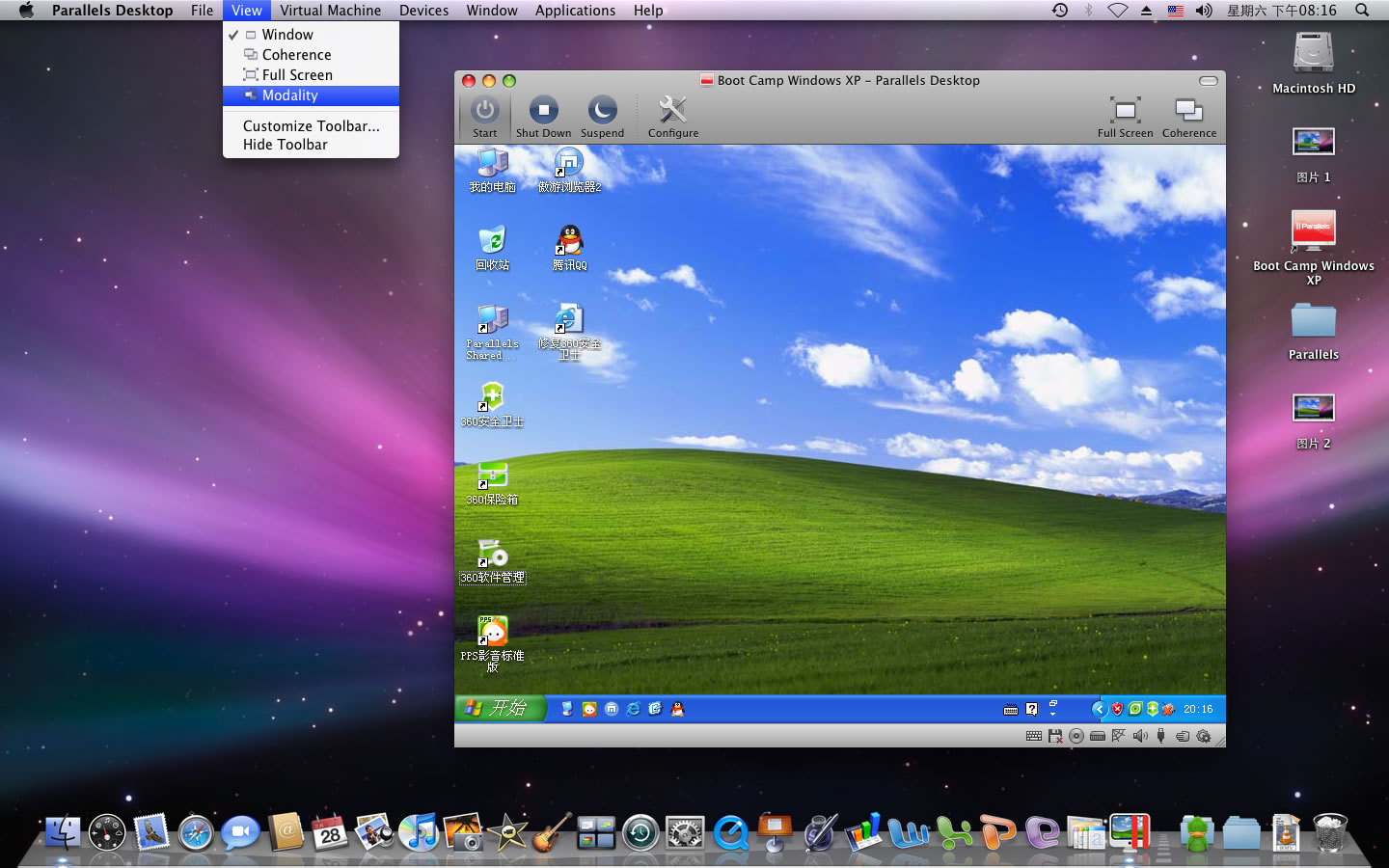Open the Configure tools icon

[672, 110]
